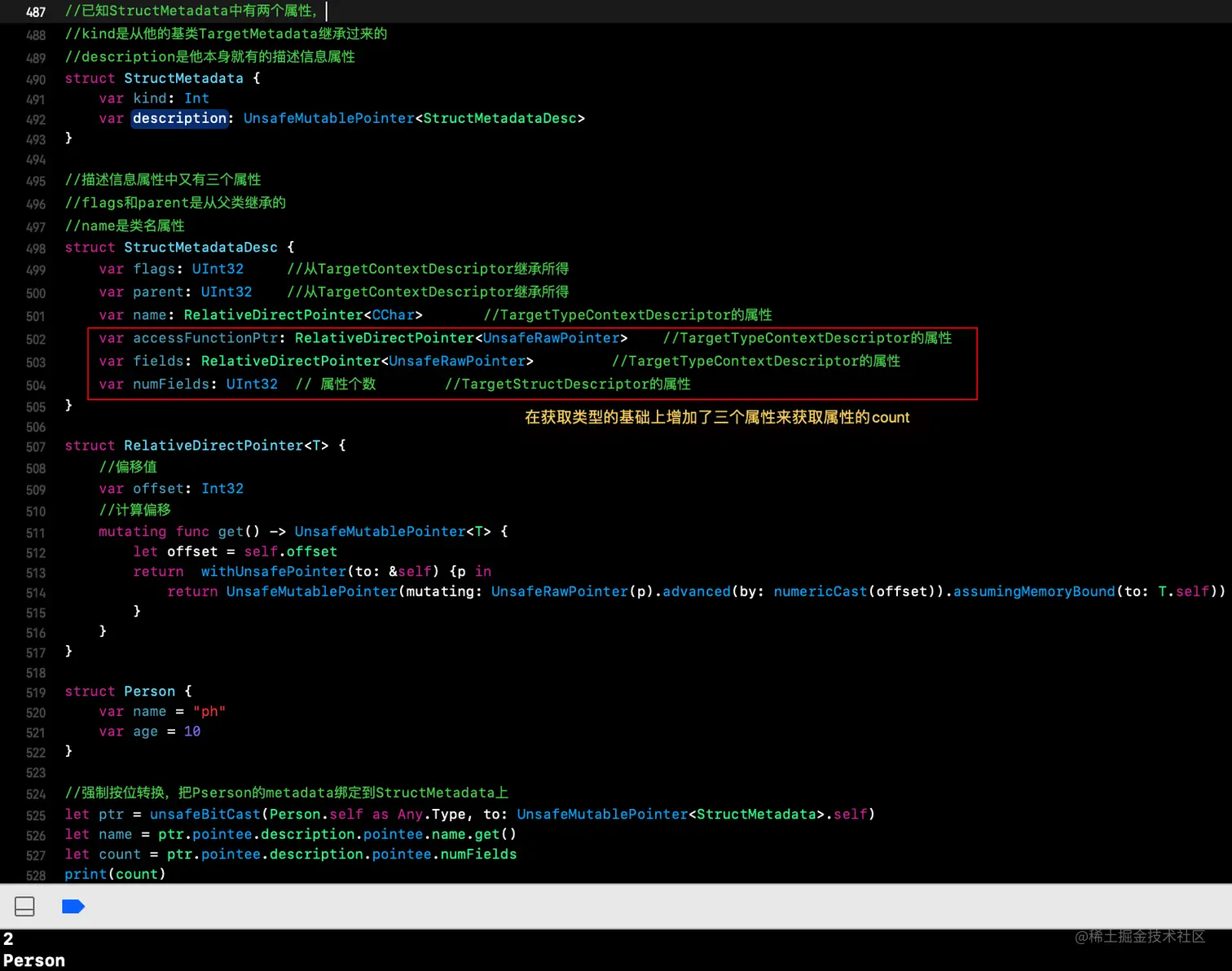The width and height of the screenshot is (1232, 971).
Task: Click the string literal "ph"
Action: [x=209, y=711]
